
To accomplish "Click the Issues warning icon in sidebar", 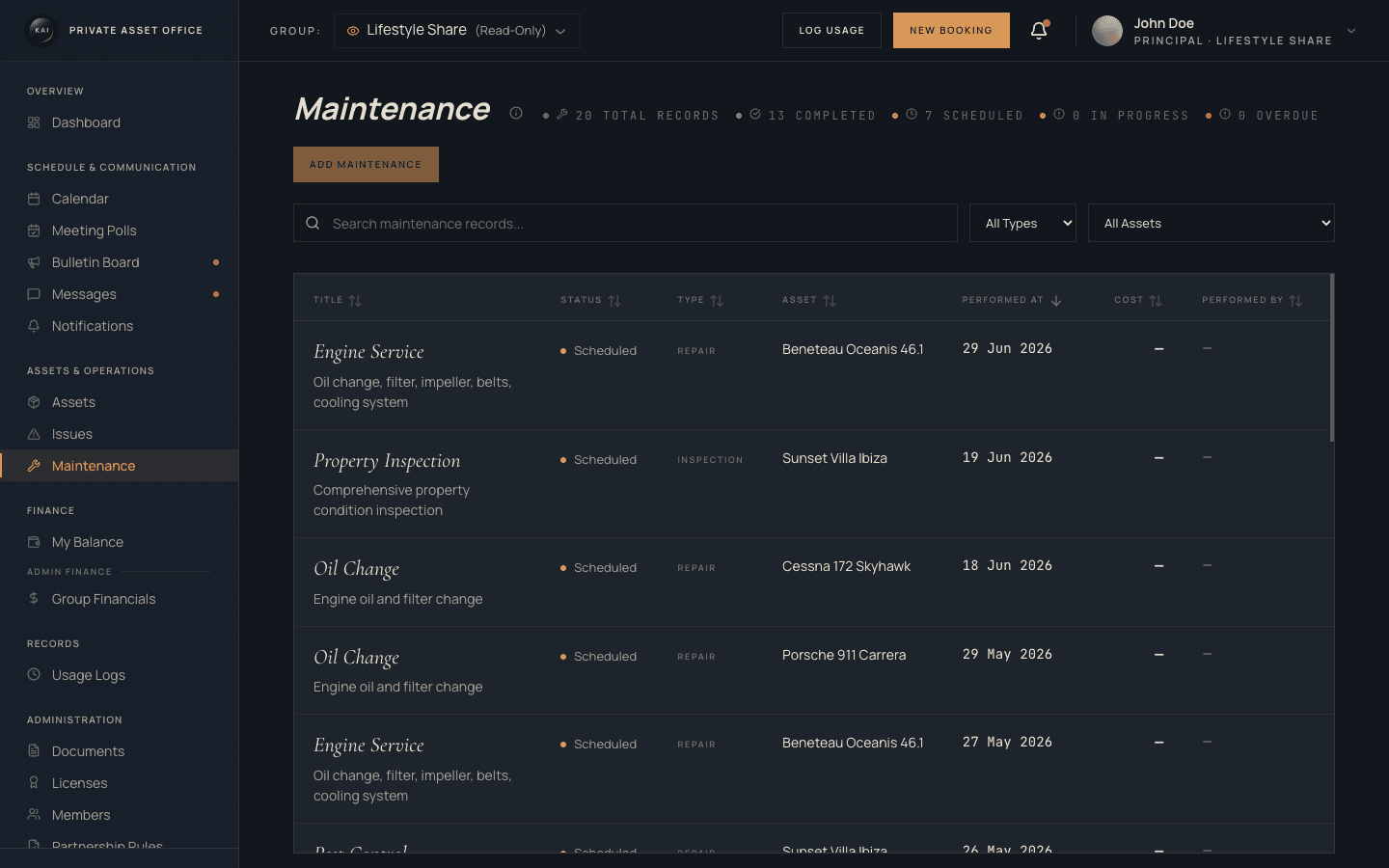I will [x=34, y=434].
